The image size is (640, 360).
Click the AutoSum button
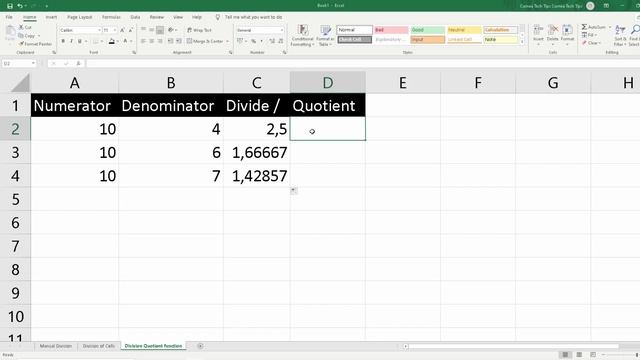click(x=593, y=27)
